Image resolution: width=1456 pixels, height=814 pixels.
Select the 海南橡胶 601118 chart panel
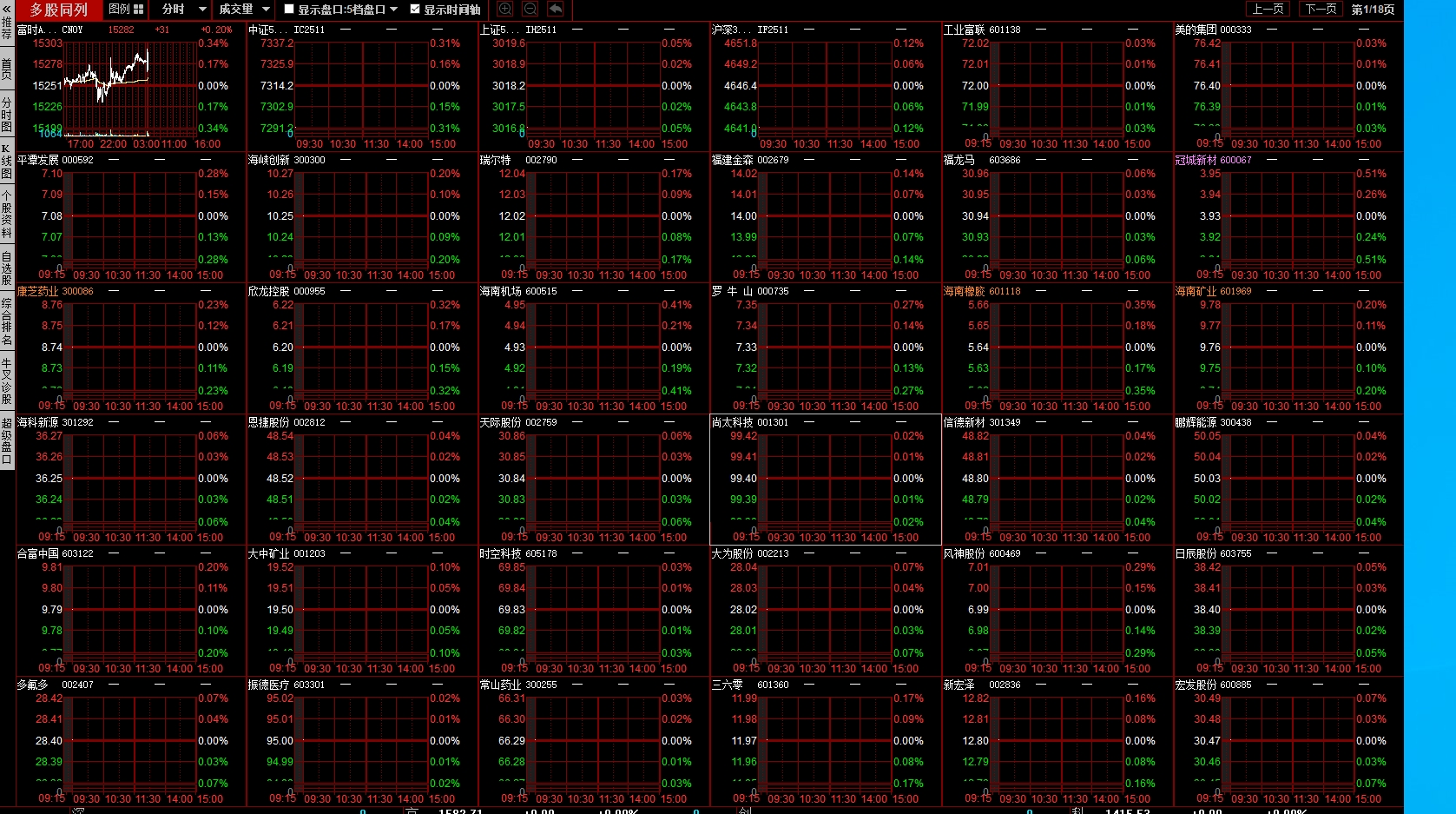click(x=1057, y=348)
